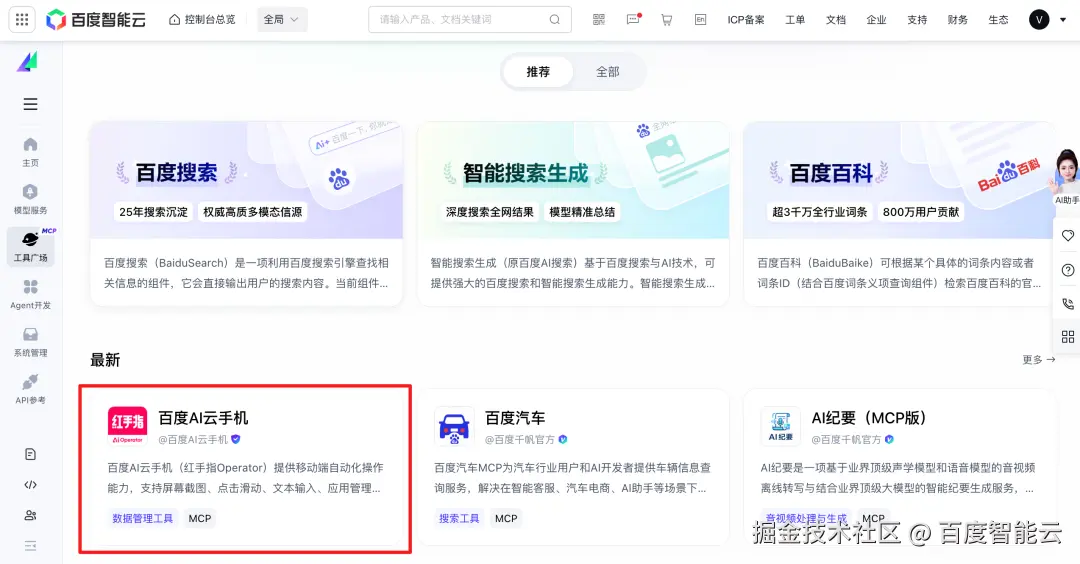
Task: Click the Qianfan logo in sidebar
Action: coord(28,62)
